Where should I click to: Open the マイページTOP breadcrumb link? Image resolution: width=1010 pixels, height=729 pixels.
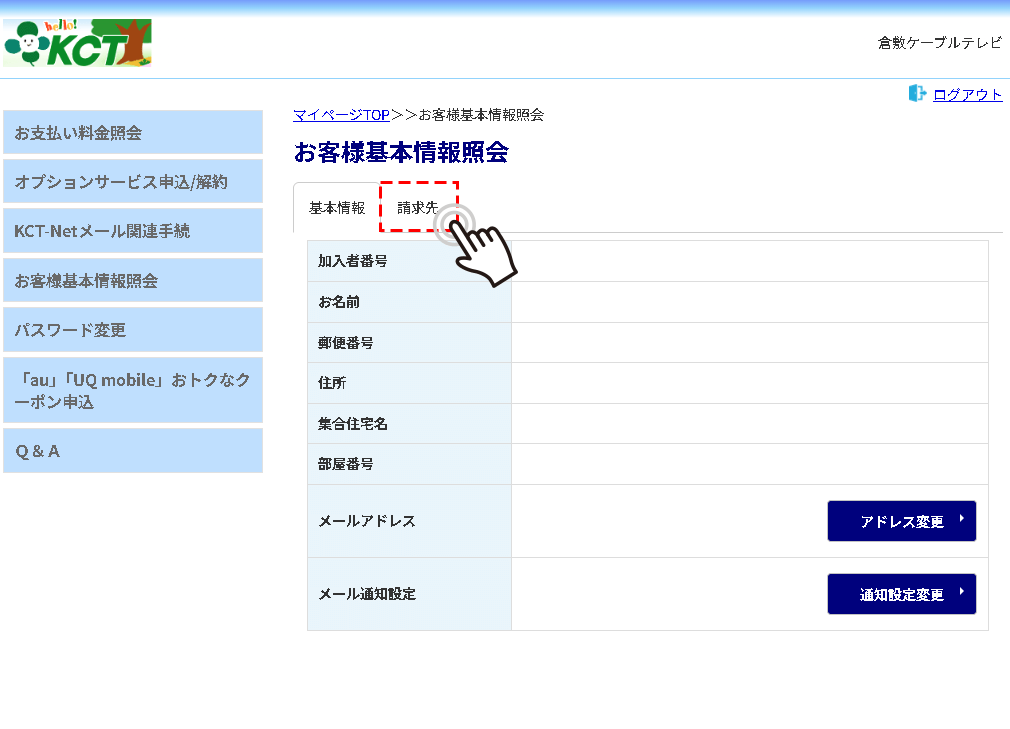click(341, 115)
